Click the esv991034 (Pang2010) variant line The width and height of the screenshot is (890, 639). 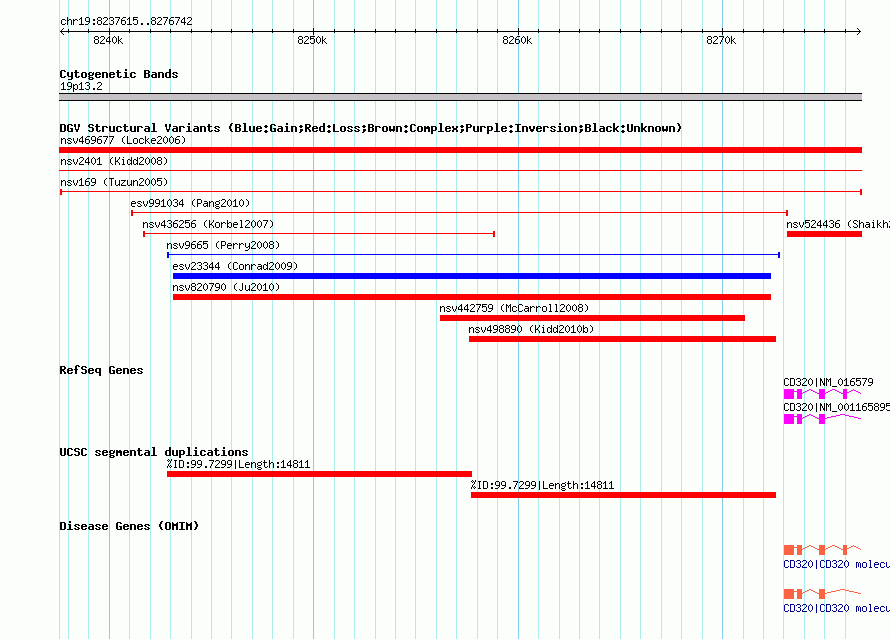(459, 213)
